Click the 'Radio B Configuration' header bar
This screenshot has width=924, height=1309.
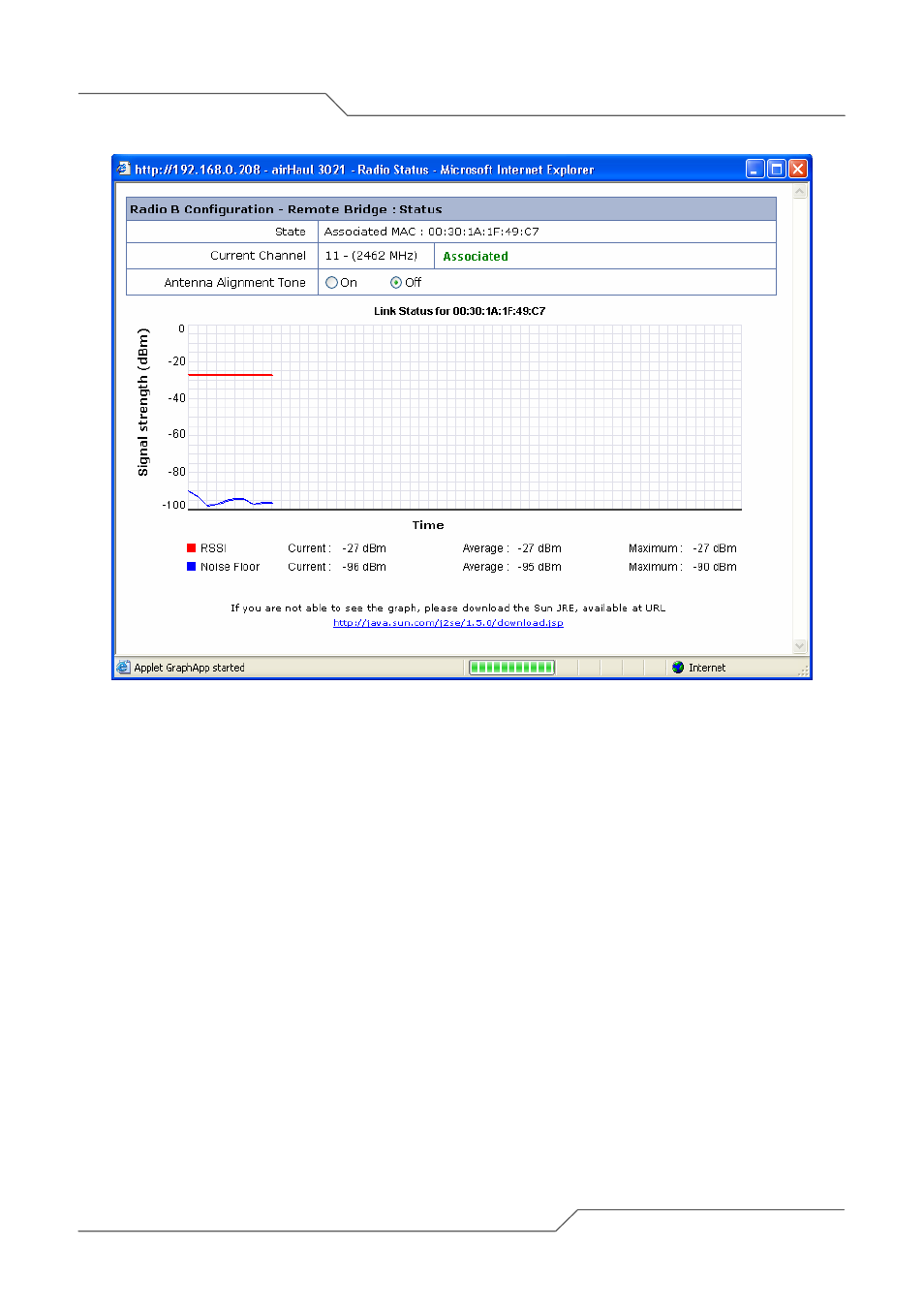point(451,209)
